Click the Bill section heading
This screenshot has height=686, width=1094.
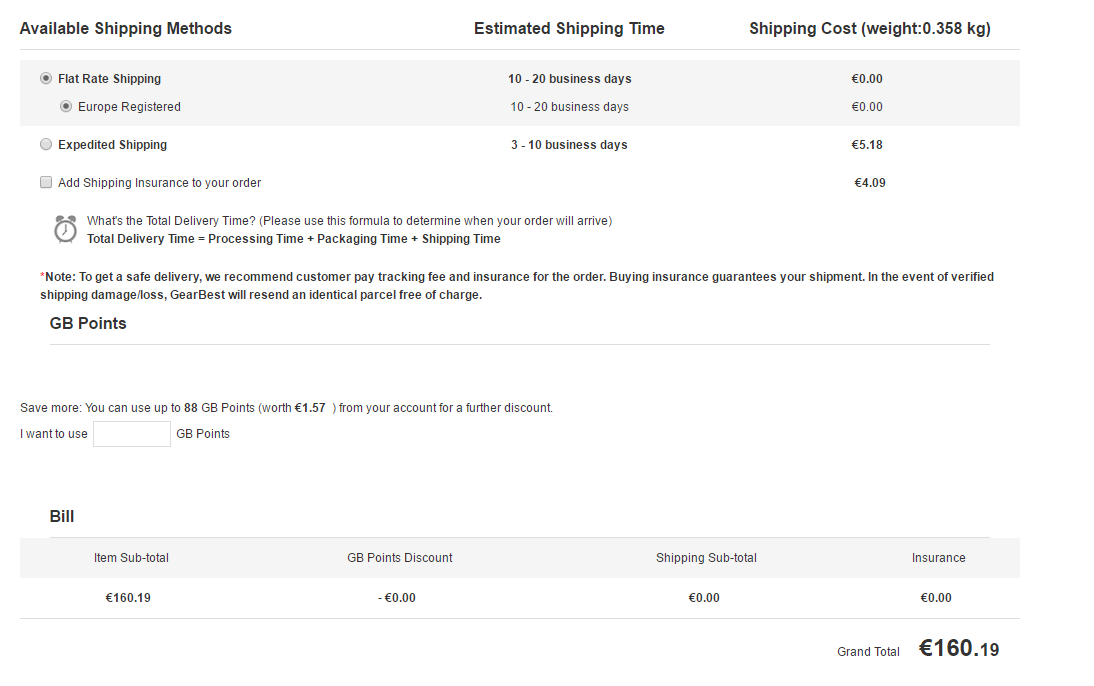(x=62, y=517)
